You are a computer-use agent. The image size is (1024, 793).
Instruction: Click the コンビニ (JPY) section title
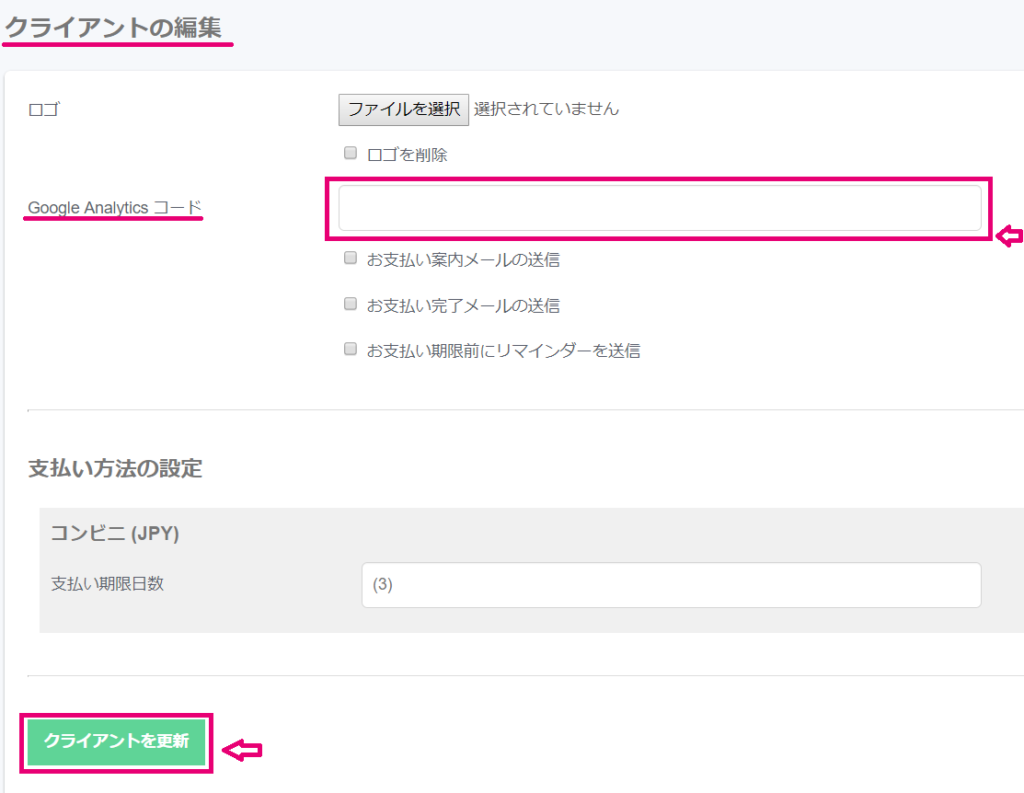coord(115,534)
